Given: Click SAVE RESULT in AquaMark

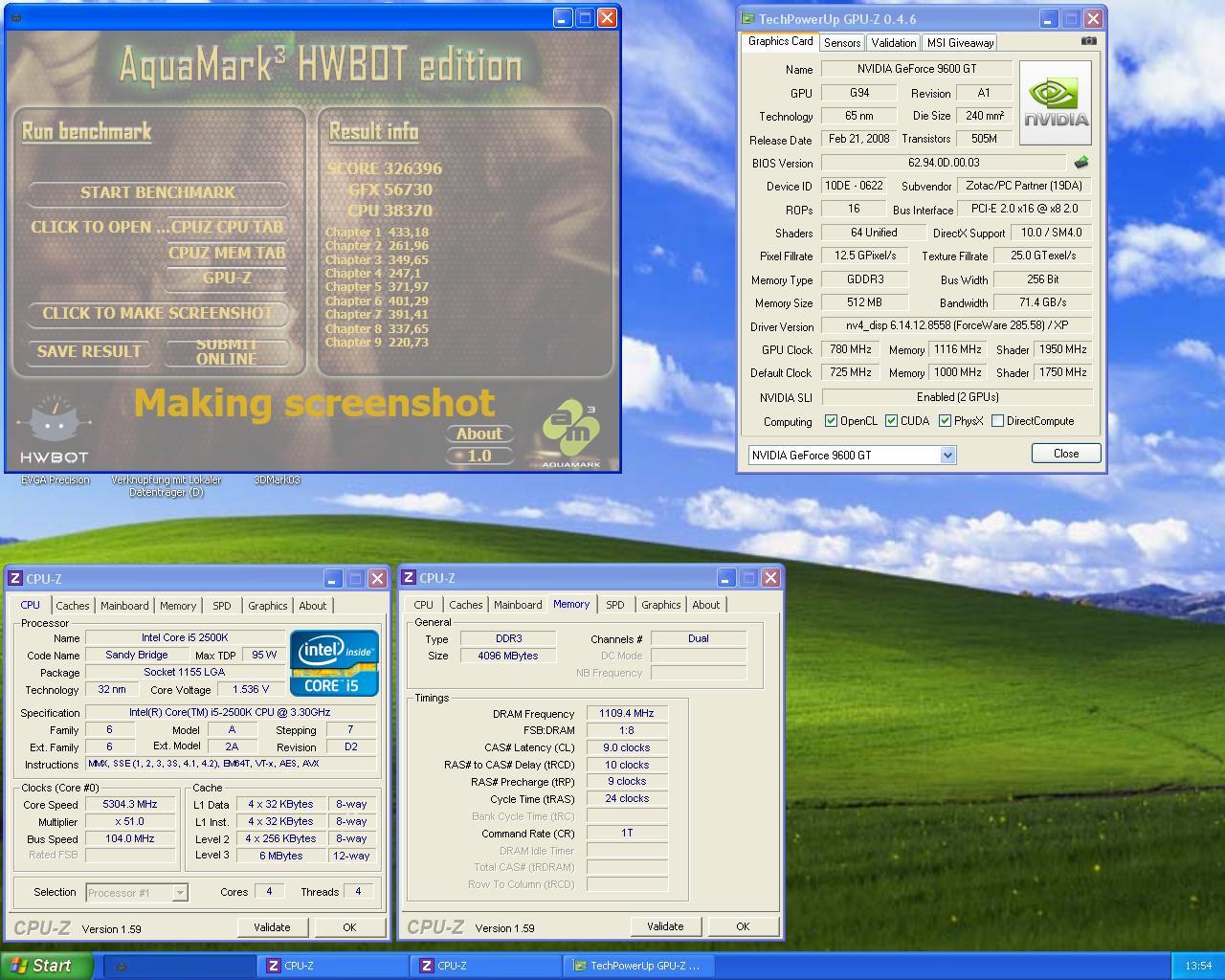Looking at the screenshot, I should pos(89,352).
